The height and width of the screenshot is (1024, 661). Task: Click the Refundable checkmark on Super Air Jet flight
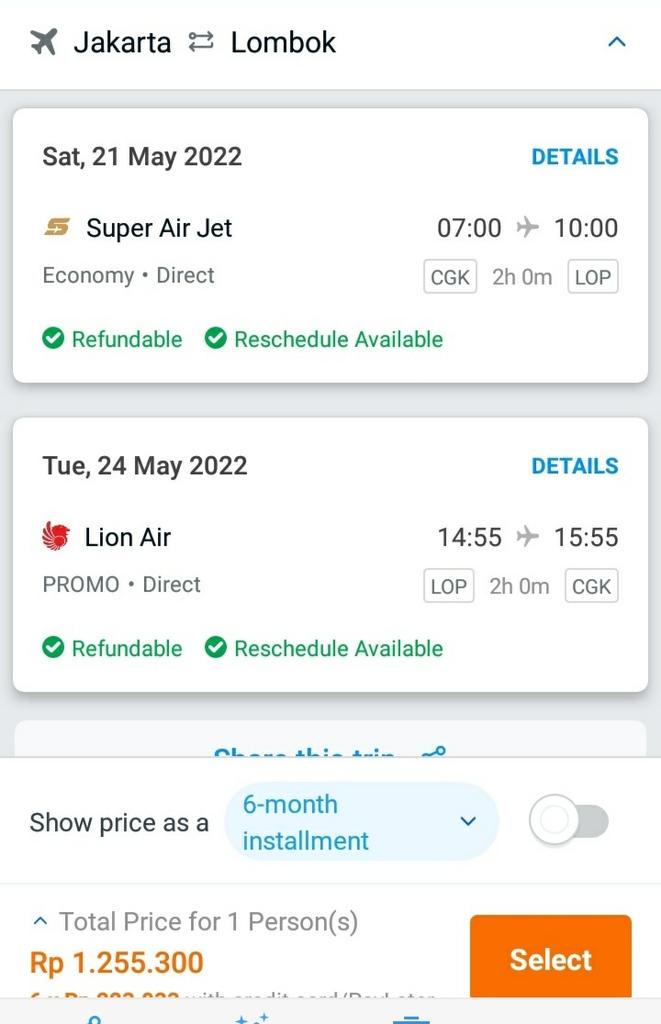(53, 339)
